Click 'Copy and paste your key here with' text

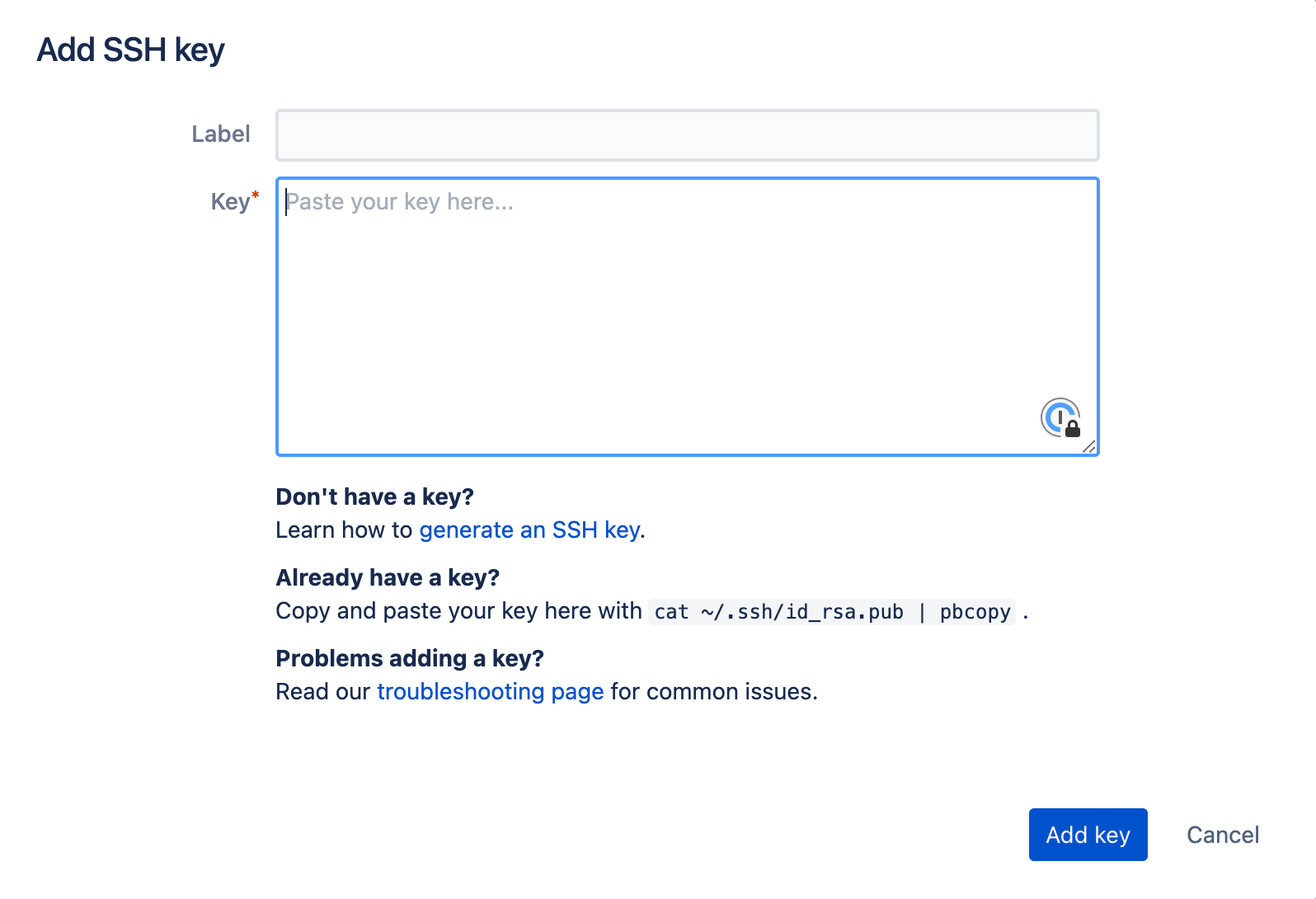(458, 610)
